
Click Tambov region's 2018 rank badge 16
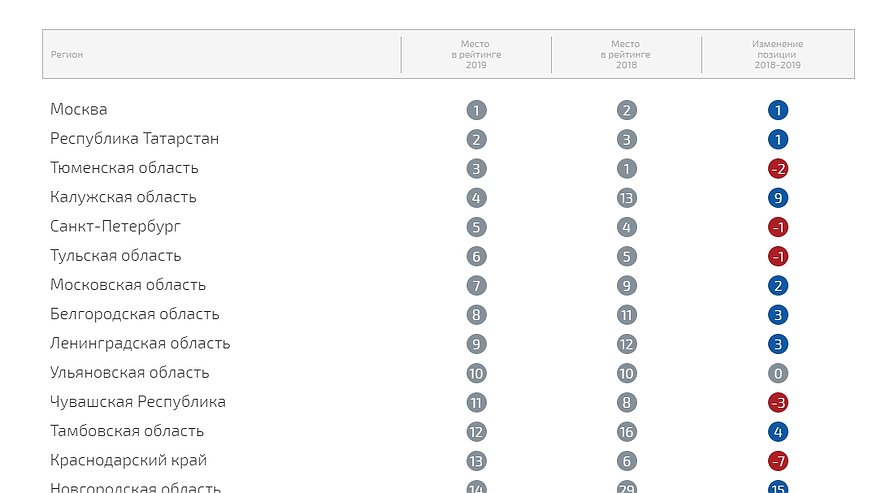(626, 432)
